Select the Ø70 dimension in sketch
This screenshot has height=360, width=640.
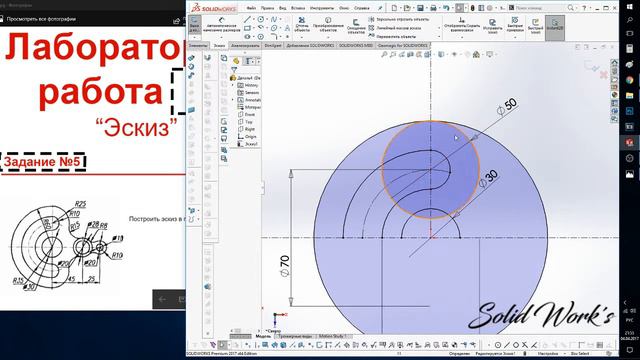pyautogui.click(x=285, y=266)
